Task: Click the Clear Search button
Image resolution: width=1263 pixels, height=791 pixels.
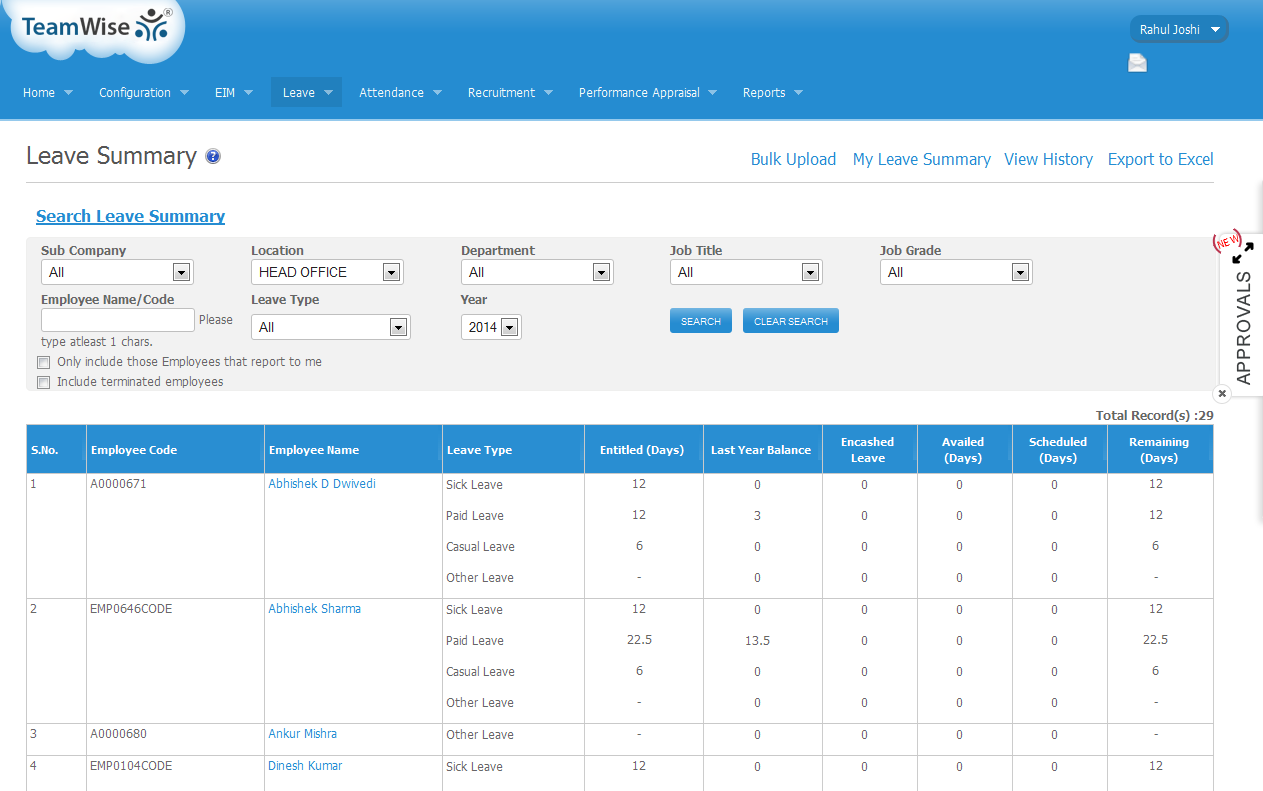Action: coord(790,321)
